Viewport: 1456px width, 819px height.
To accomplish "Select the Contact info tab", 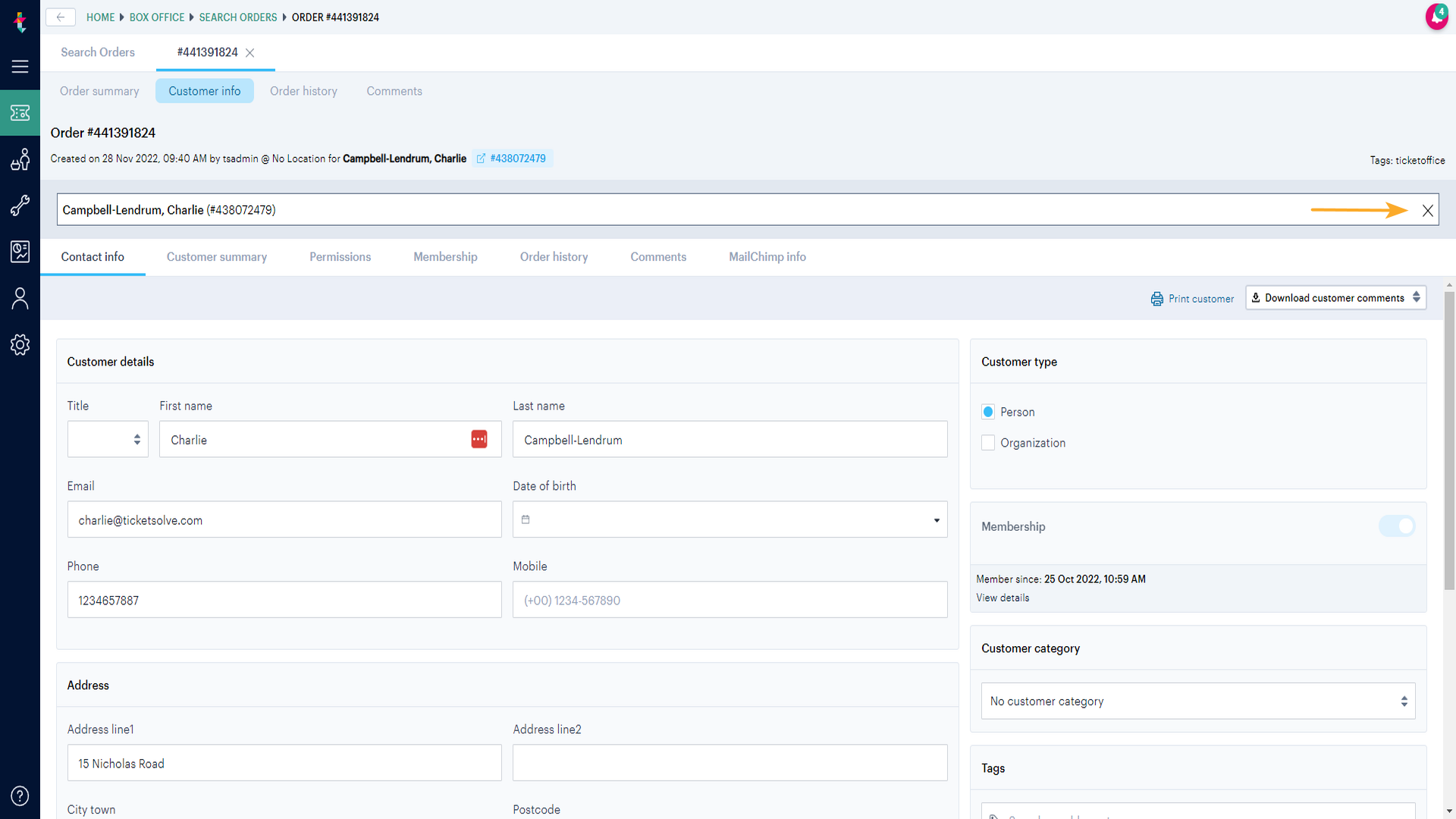I will pyautogui.click(x=93, y=257).
